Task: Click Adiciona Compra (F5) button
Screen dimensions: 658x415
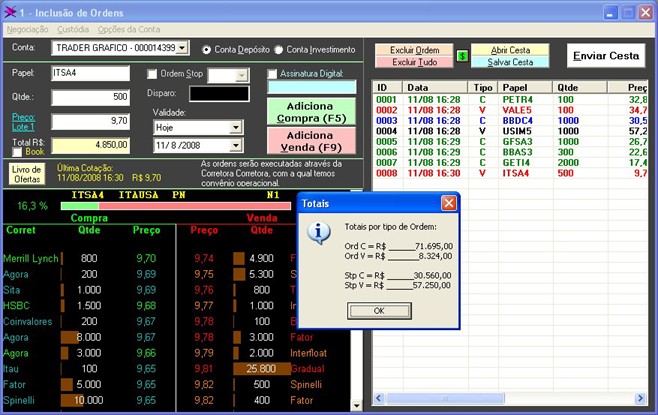Action: click(311, 112)
